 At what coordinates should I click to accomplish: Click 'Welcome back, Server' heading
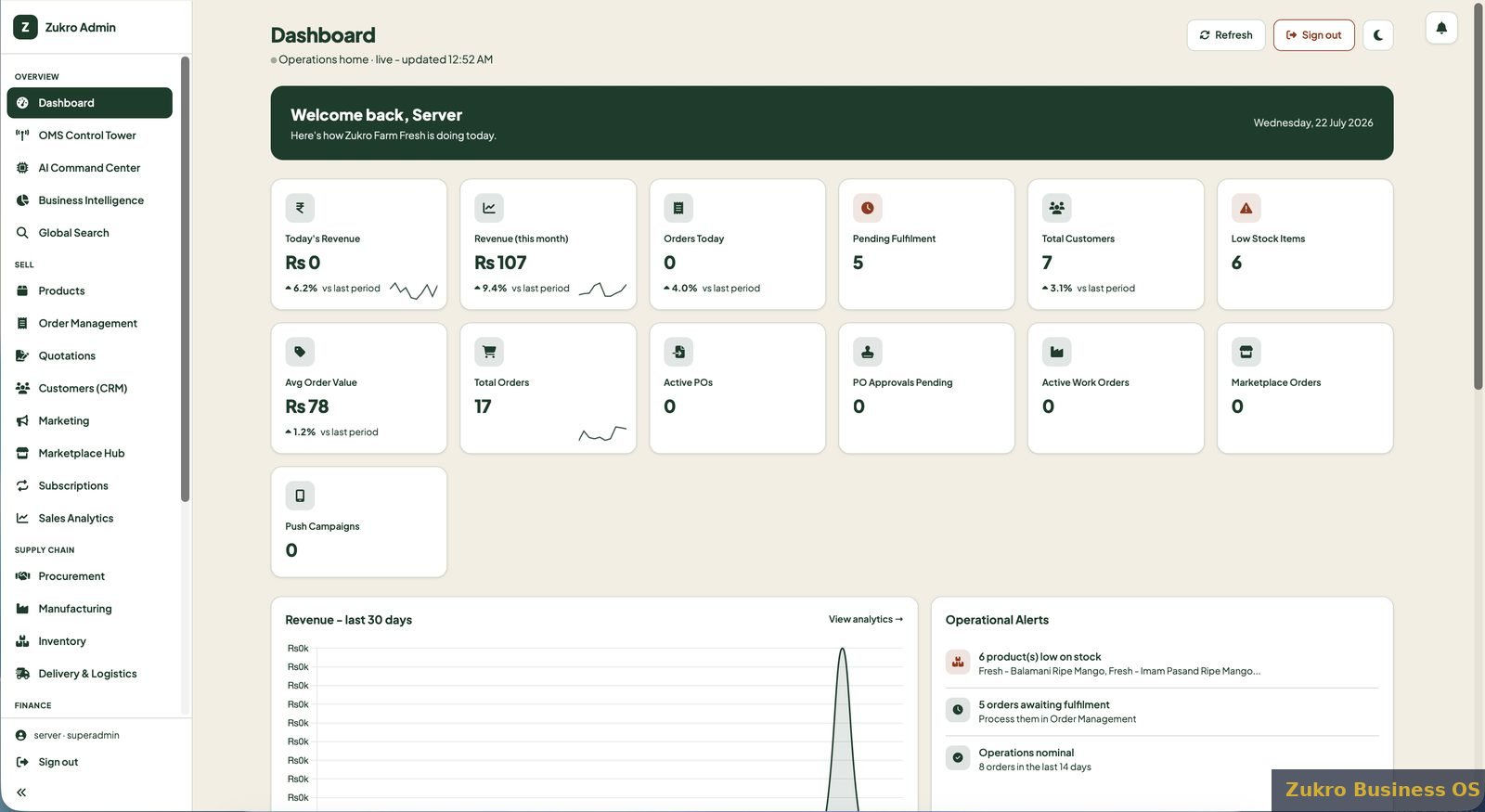pos(376,115)
